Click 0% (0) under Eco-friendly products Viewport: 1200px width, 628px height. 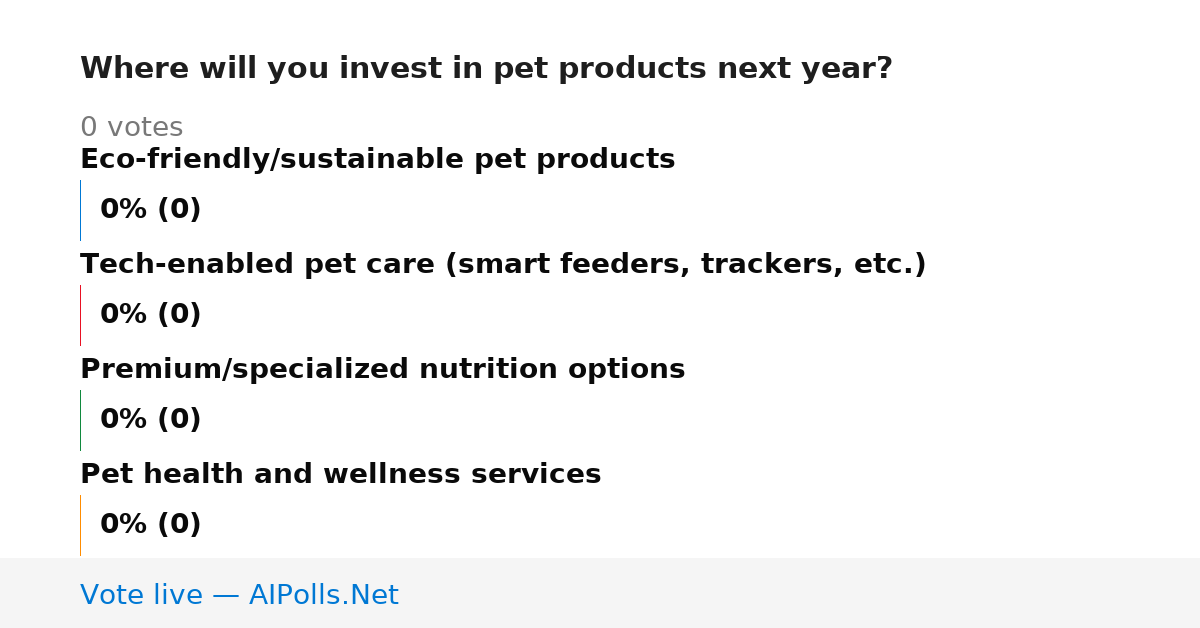pyautogui.click(x=150, y=210)
